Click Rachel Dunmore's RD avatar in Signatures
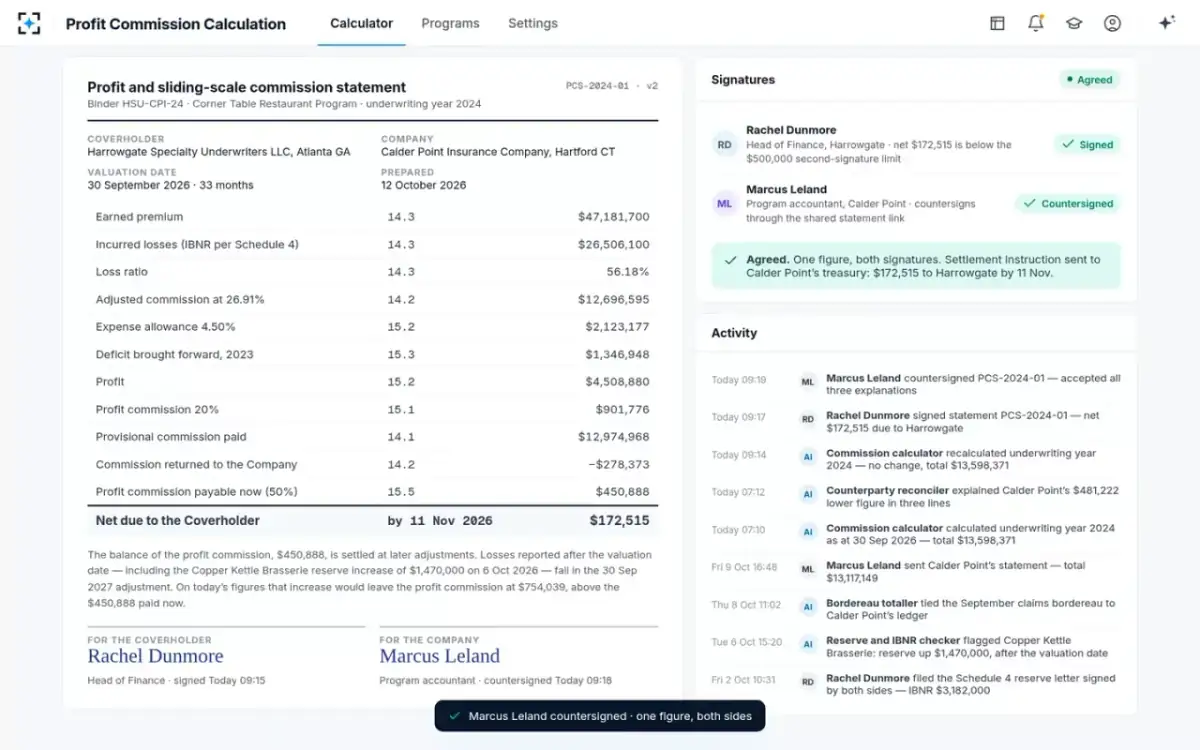This screenshot has width=1200, height=750. tap(725, 144)
